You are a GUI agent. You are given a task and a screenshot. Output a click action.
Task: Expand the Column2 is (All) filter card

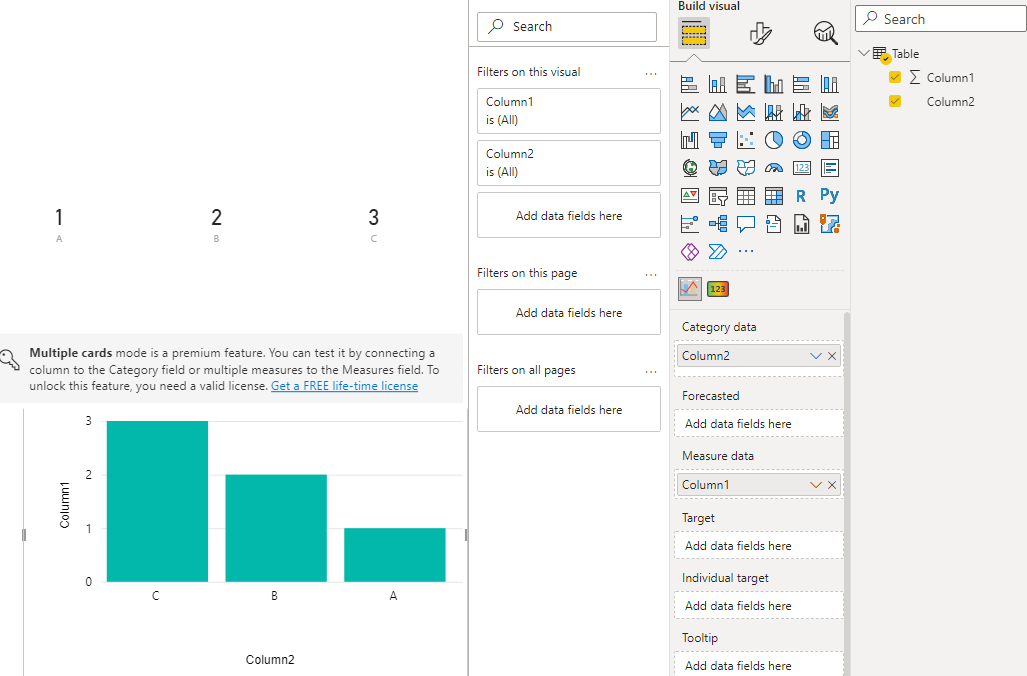pos(569,163)
